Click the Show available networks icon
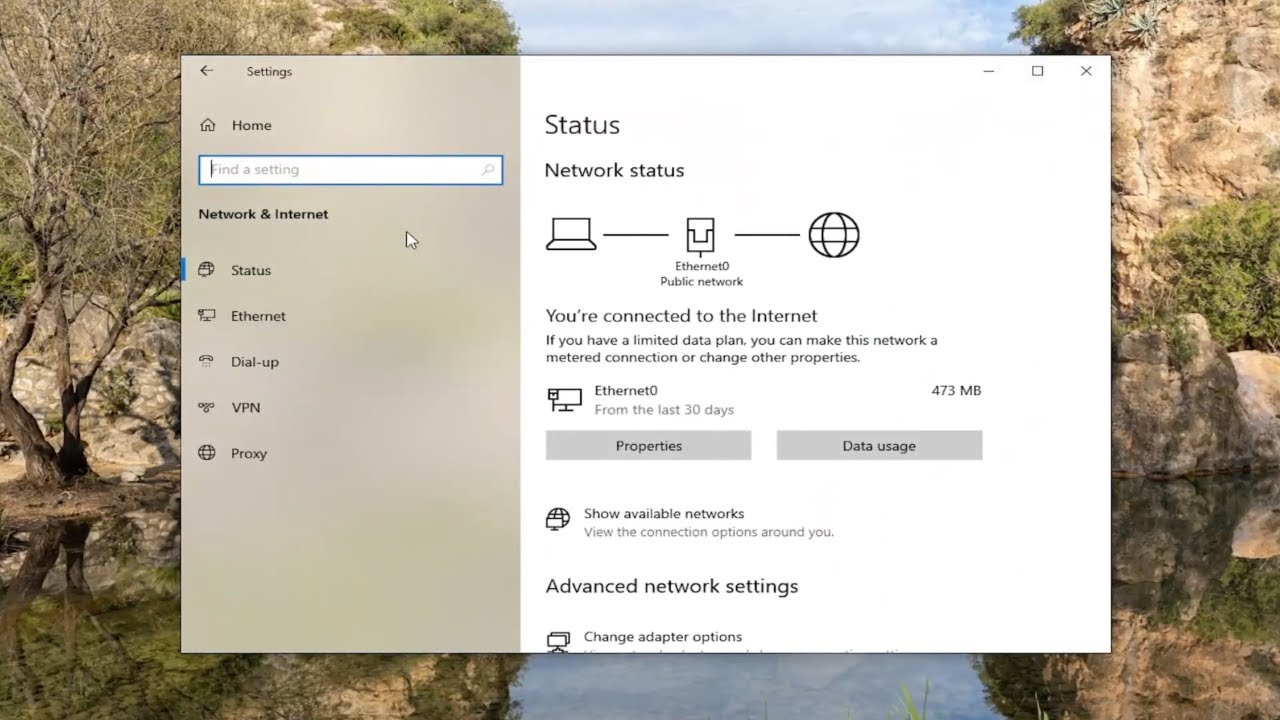 pos(558,519)
